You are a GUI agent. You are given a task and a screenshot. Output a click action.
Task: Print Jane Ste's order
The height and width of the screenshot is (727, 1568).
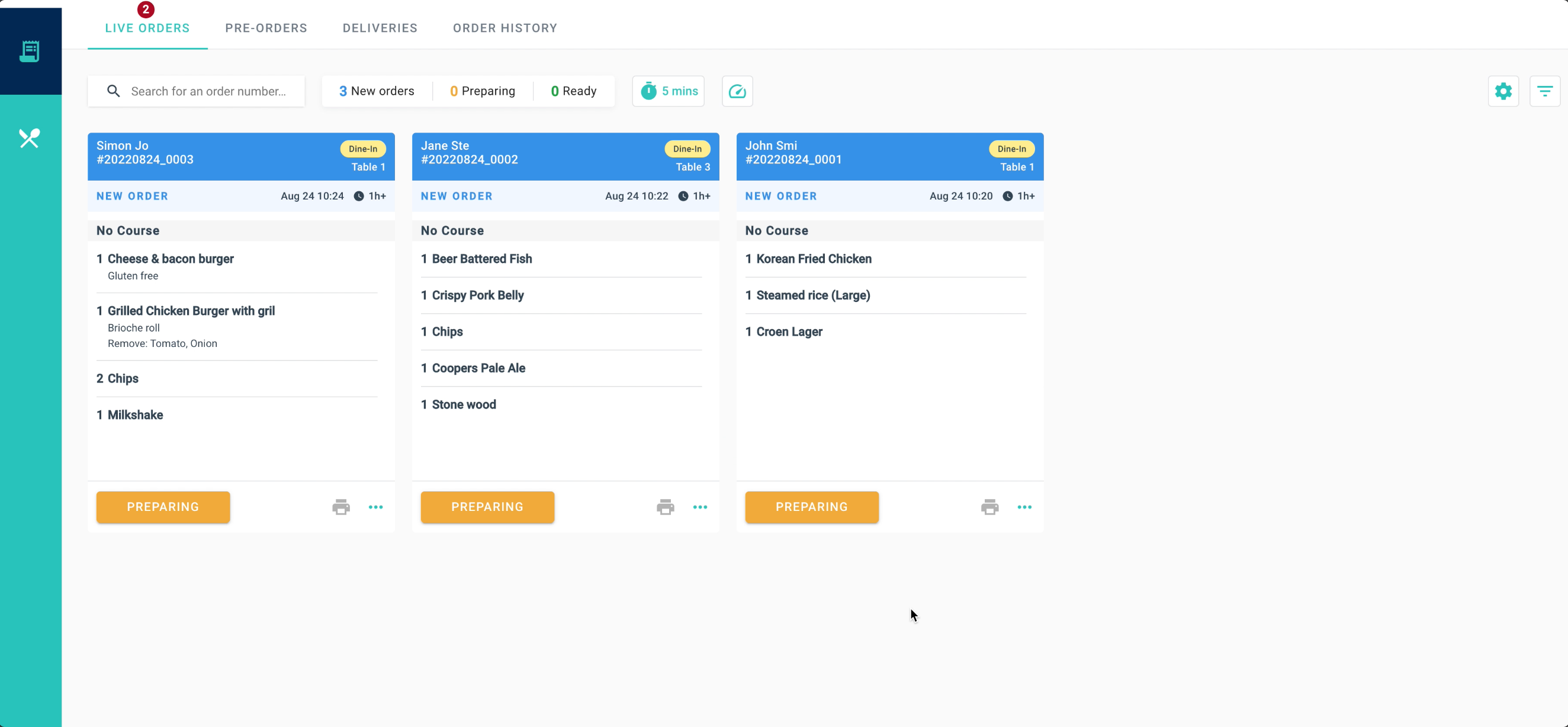pyautogui.click(x=666, y=507)
